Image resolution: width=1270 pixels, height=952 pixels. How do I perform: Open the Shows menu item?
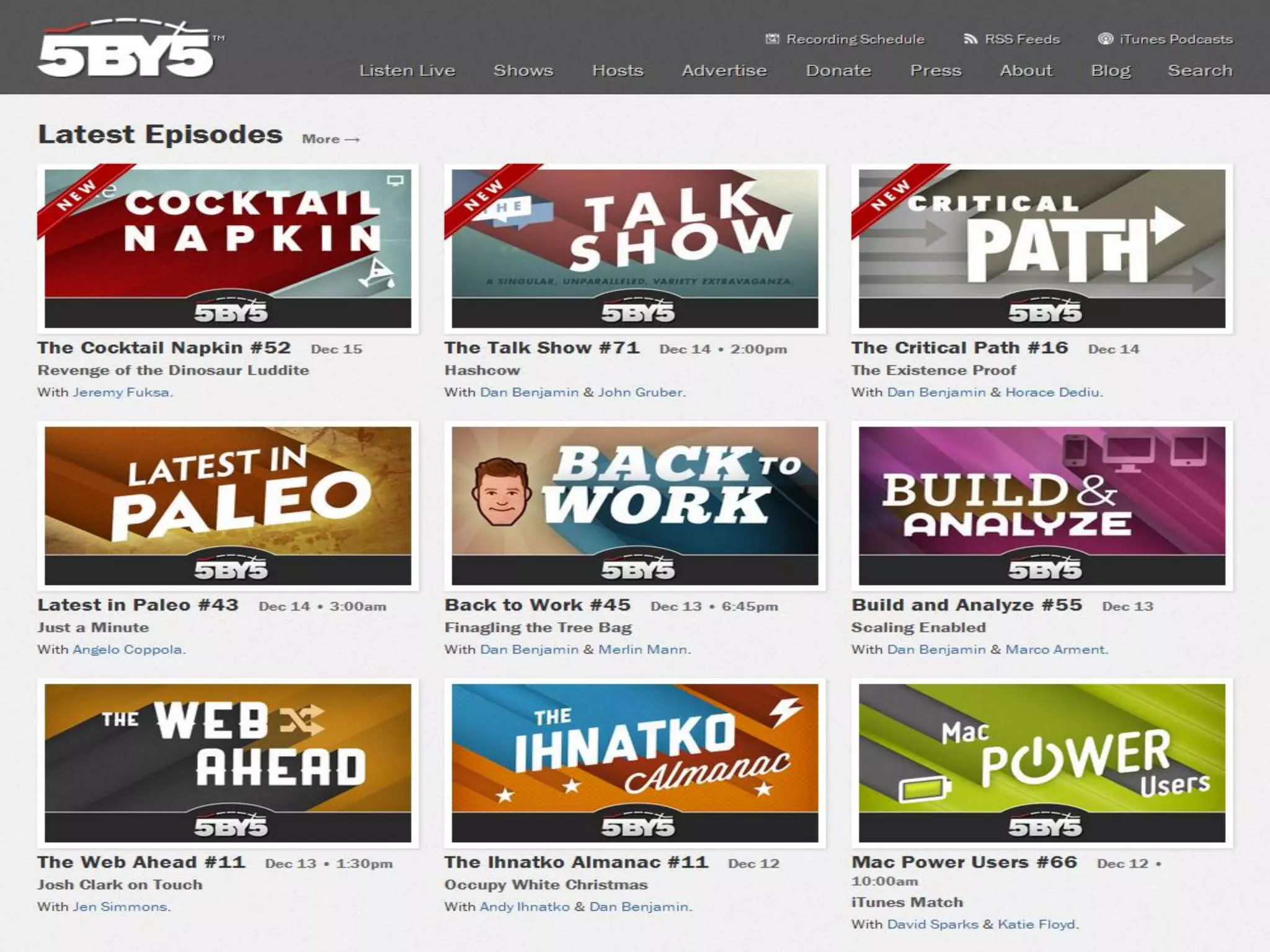tap(523, 71)
